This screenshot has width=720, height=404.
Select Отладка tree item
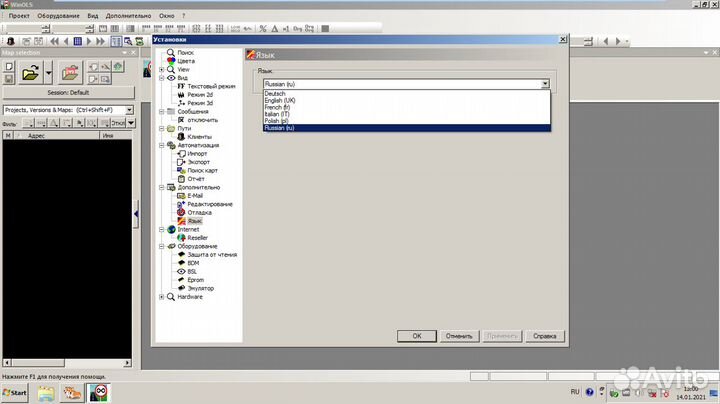[x=199, y=212]
